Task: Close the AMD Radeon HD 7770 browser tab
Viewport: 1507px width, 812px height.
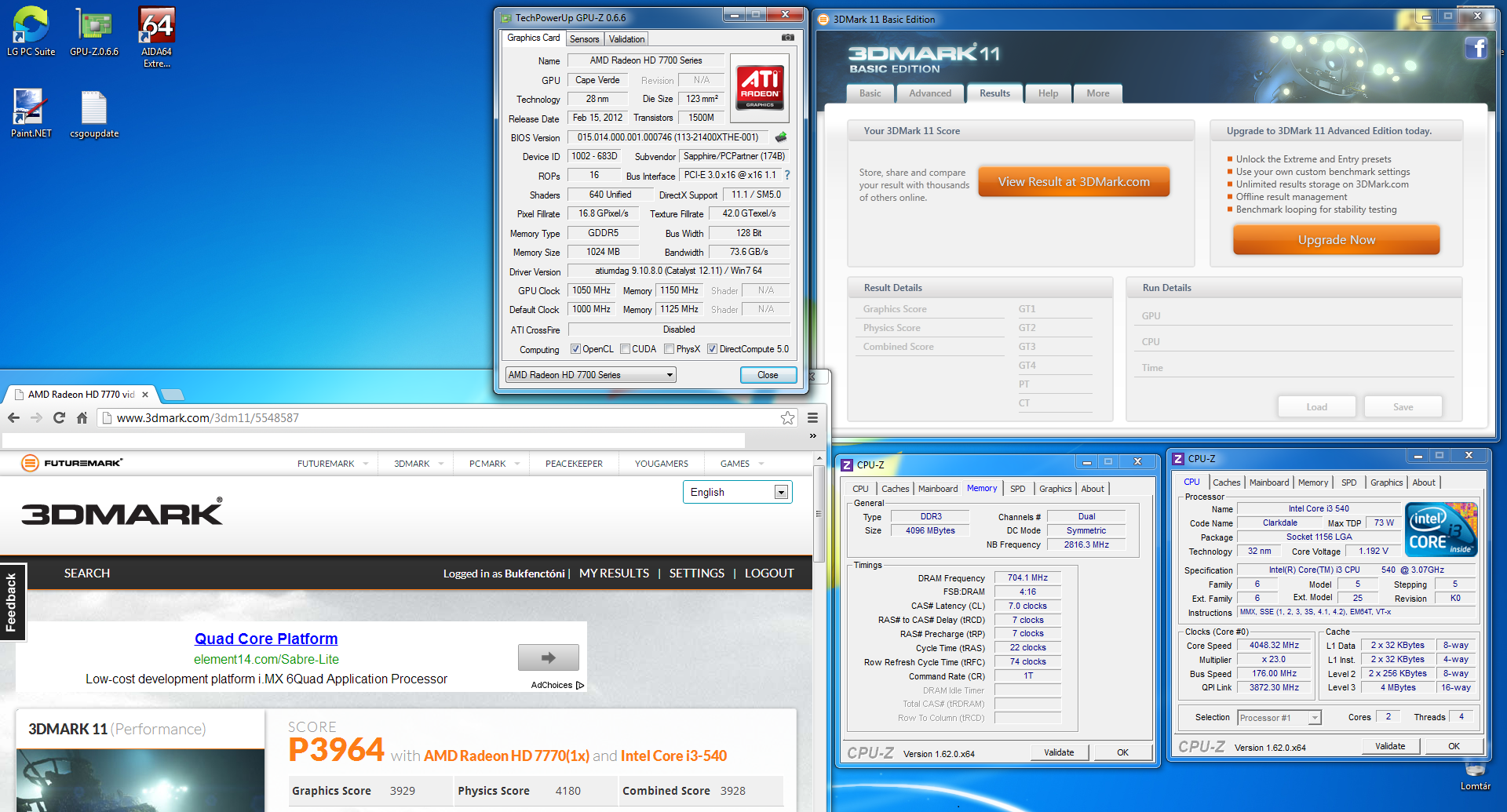Action: (x=145, y=395)
